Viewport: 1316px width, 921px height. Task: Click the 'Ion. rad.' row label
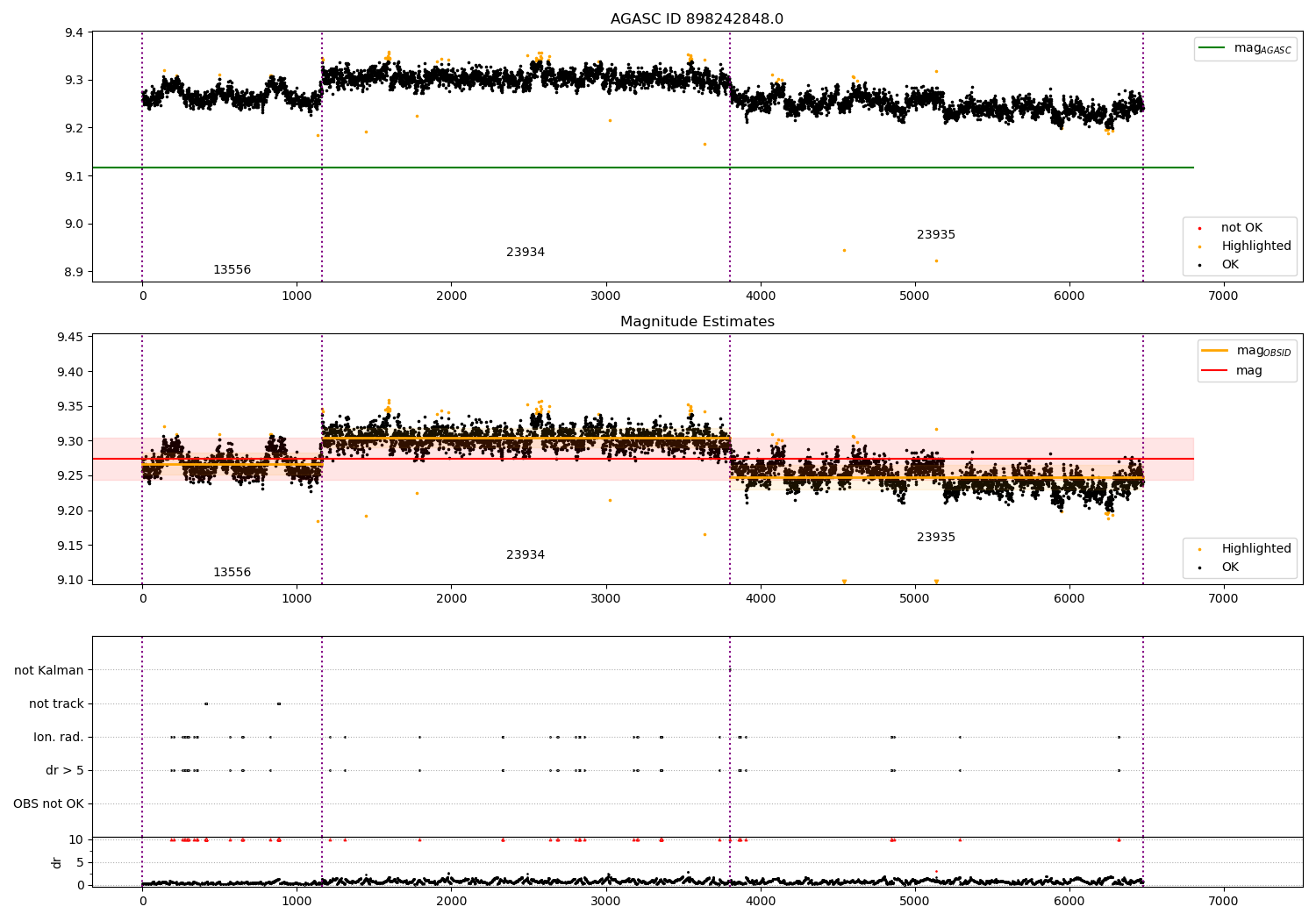(x=59, y=738)
